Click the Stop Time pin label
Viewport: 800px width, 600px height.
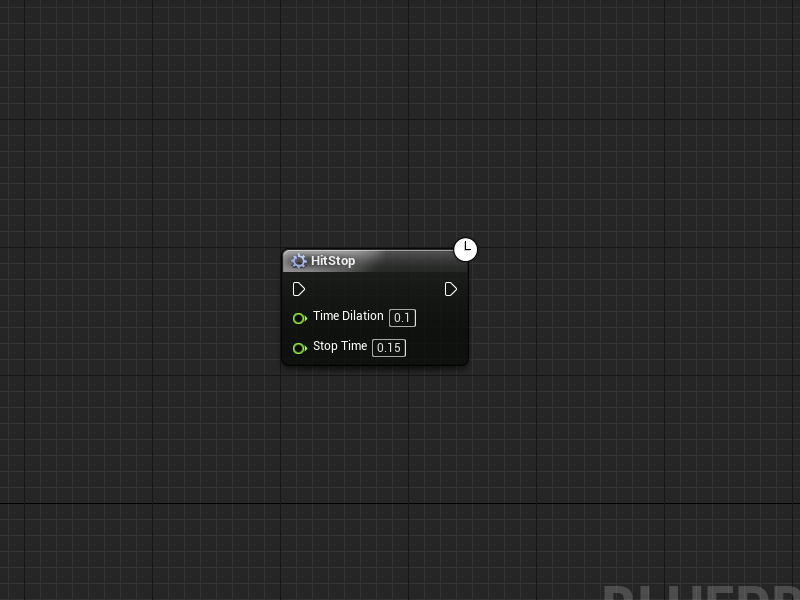340,346
